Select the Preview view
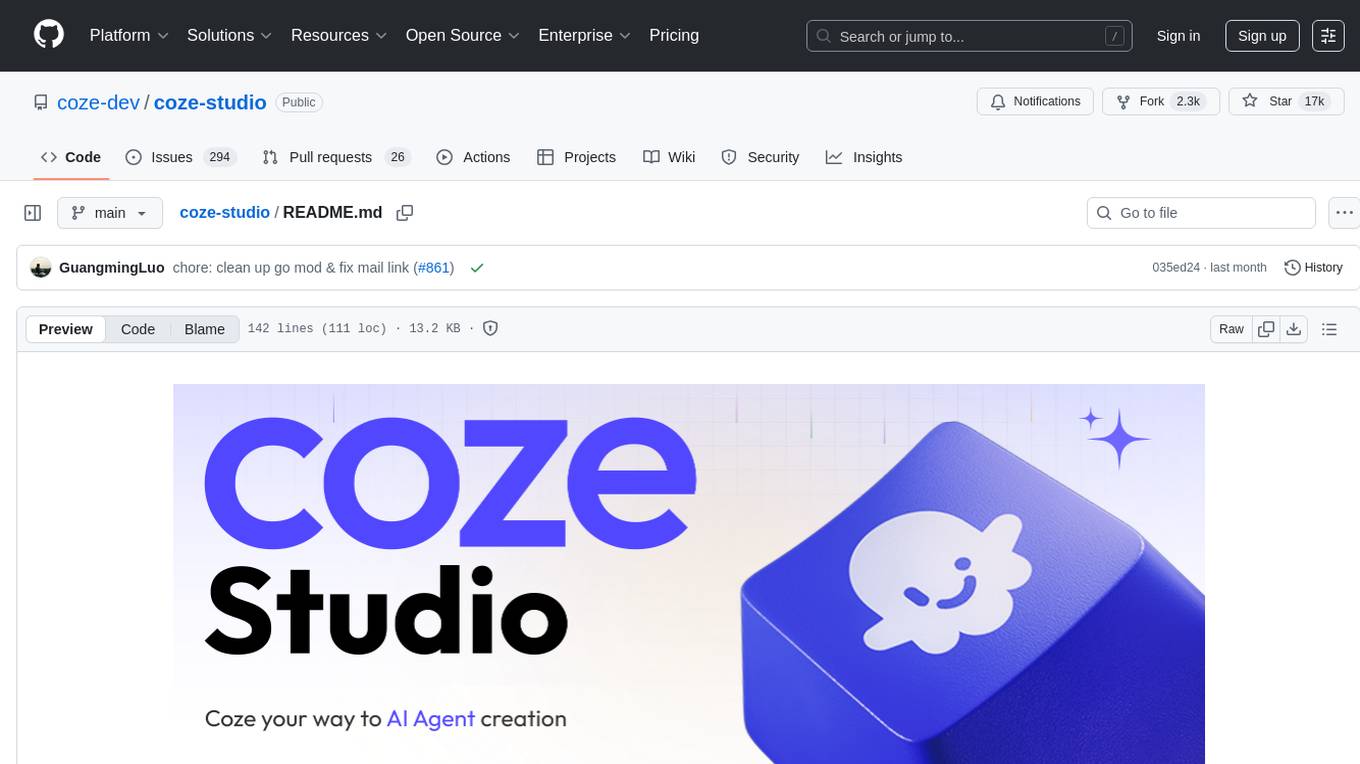The width and height of the screenshot is (1360, 764). pos(66,329)
